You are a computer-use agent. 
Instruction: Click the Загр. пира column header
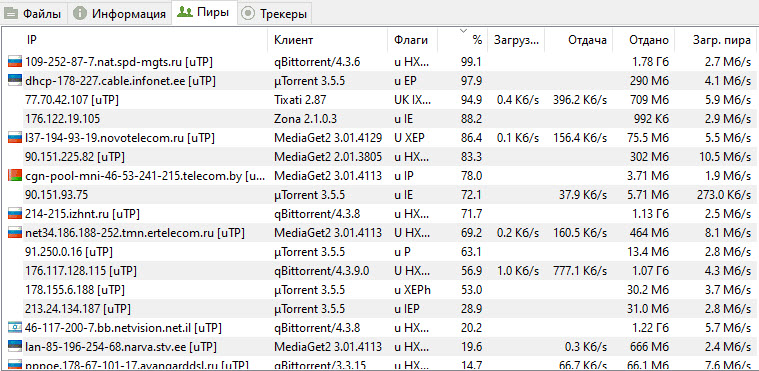(716, 40)
